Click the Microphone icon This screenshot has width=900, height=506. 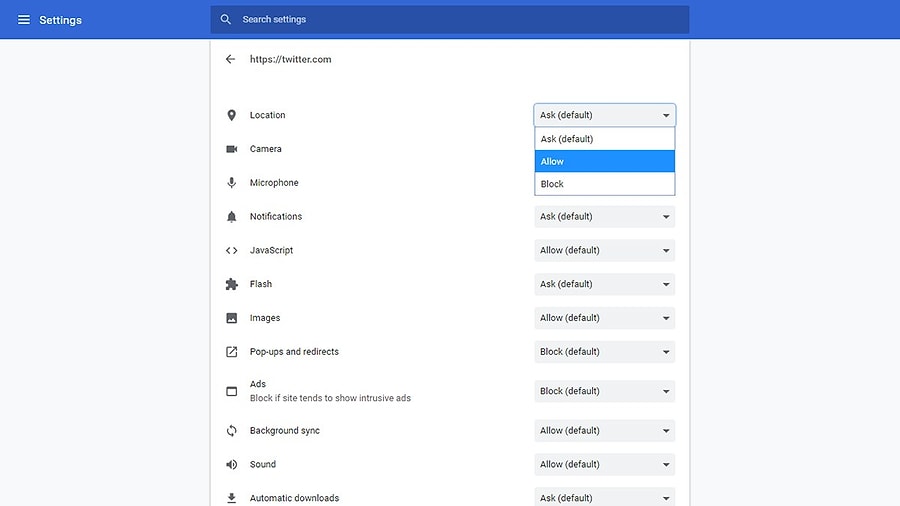coord(231,182)
